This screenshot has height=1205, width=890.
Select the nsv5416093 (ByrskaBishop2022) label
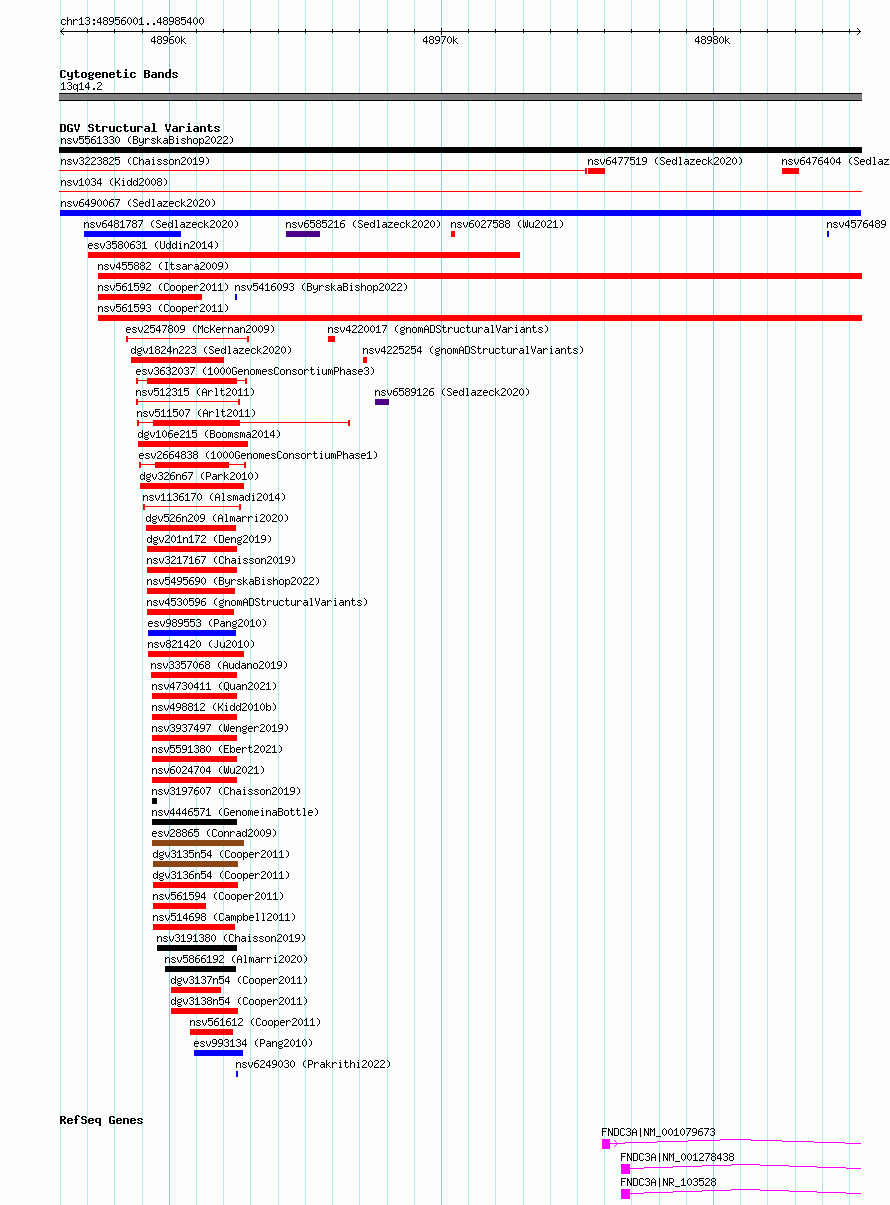pyautogui.click(x=322, y=287)
